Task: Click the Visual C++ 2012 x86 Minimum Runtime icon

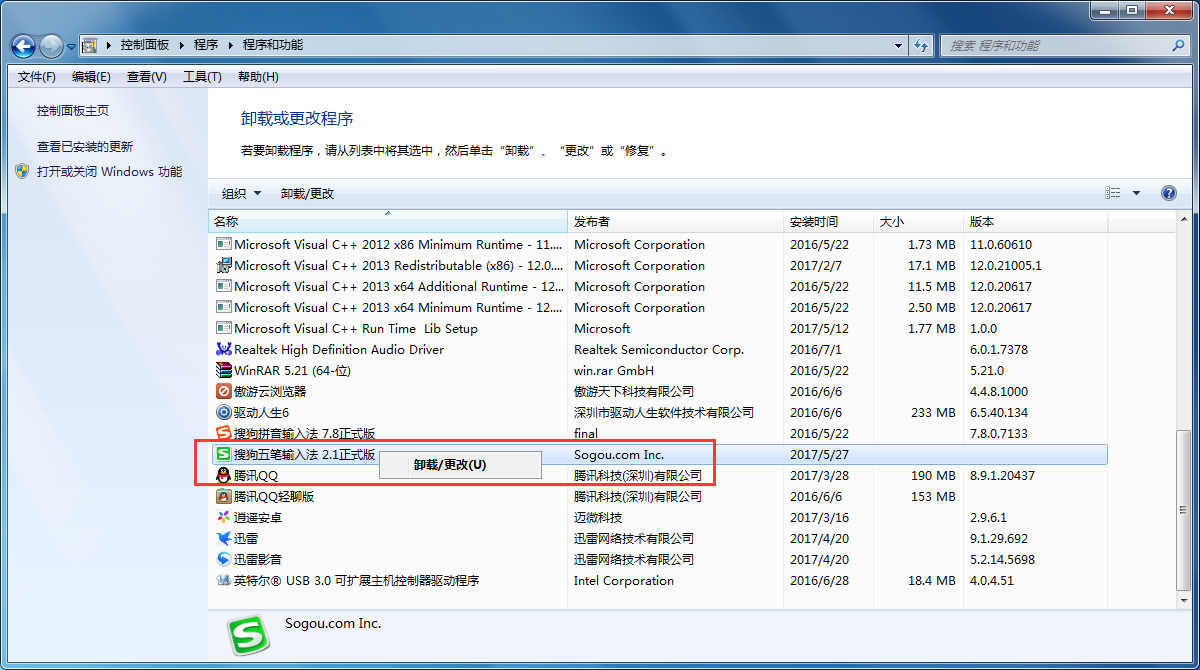Action: [x=224, y=244]
